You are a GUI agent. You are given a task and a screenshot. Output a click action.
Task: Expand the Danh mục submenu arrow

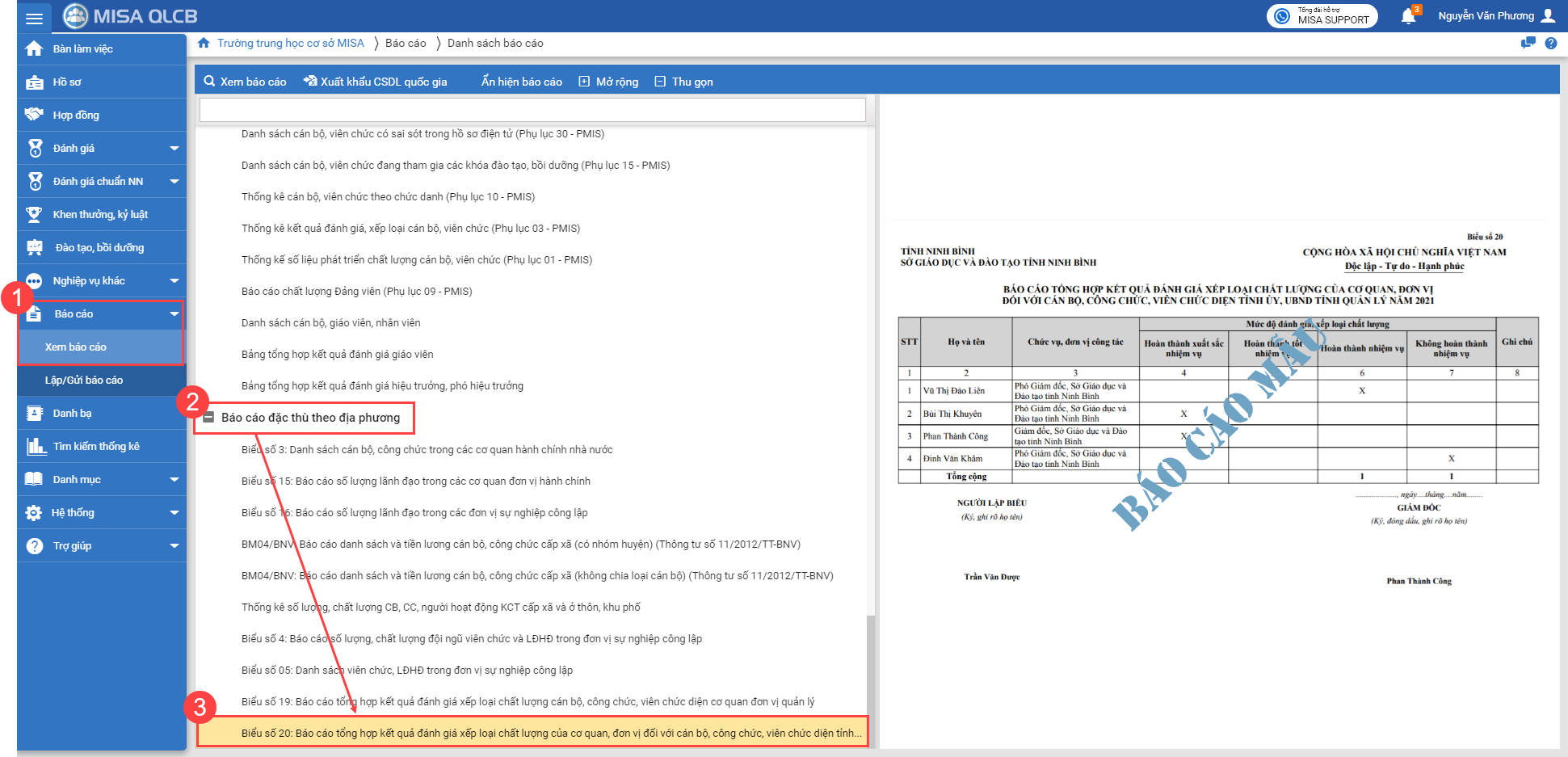pyautogui.click(x=174, y=480)
